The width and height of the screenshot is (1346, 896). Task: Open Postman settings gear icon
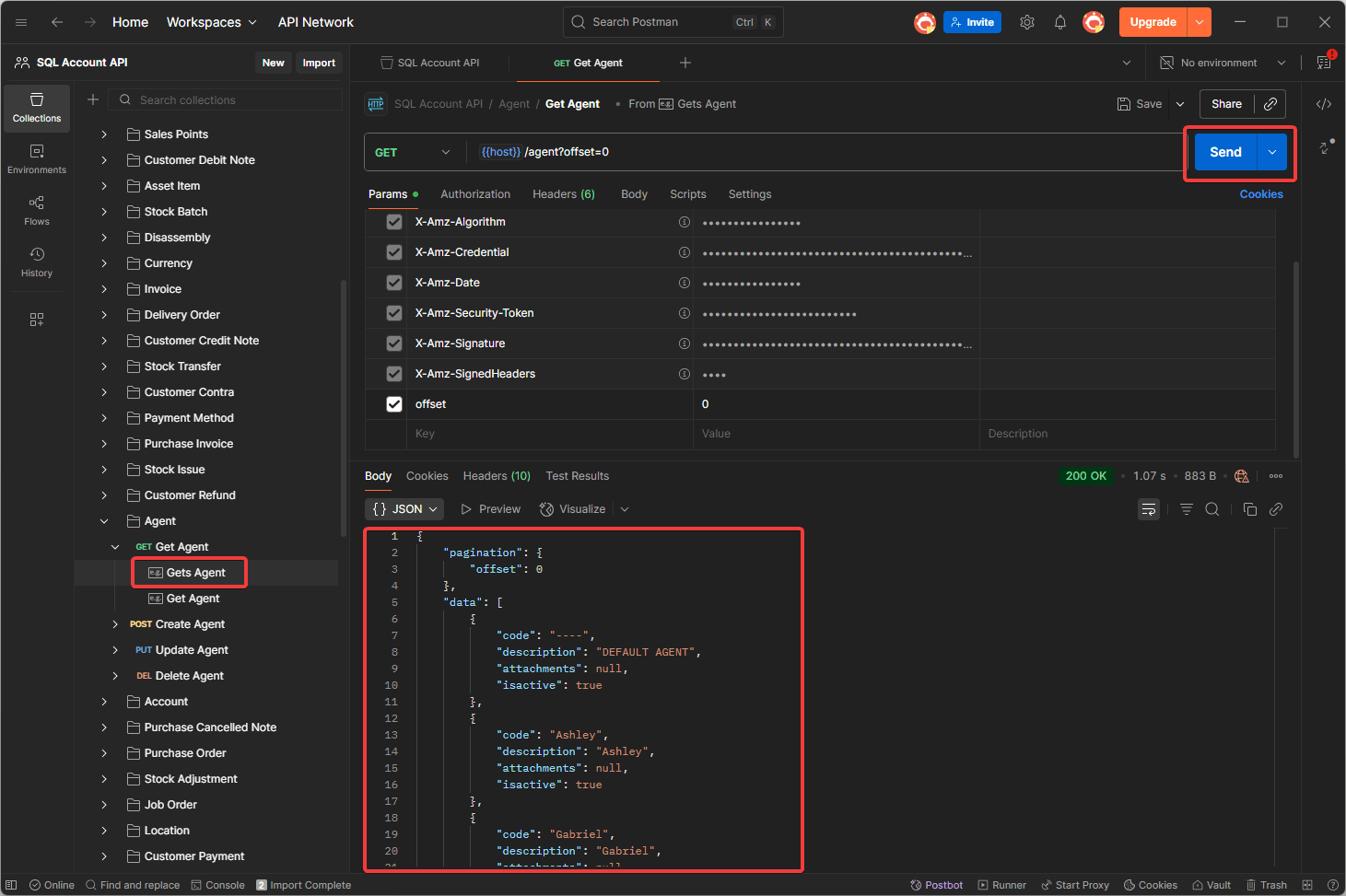pos(1027,22)
